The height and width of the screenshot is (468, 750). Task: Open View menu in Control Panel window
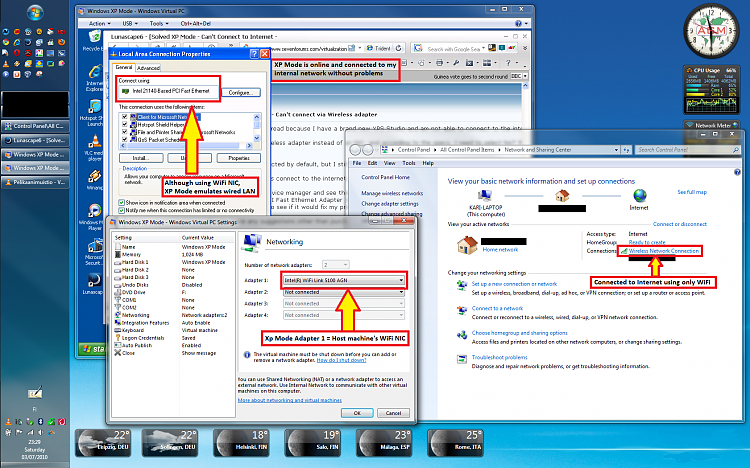coord(390,163)
